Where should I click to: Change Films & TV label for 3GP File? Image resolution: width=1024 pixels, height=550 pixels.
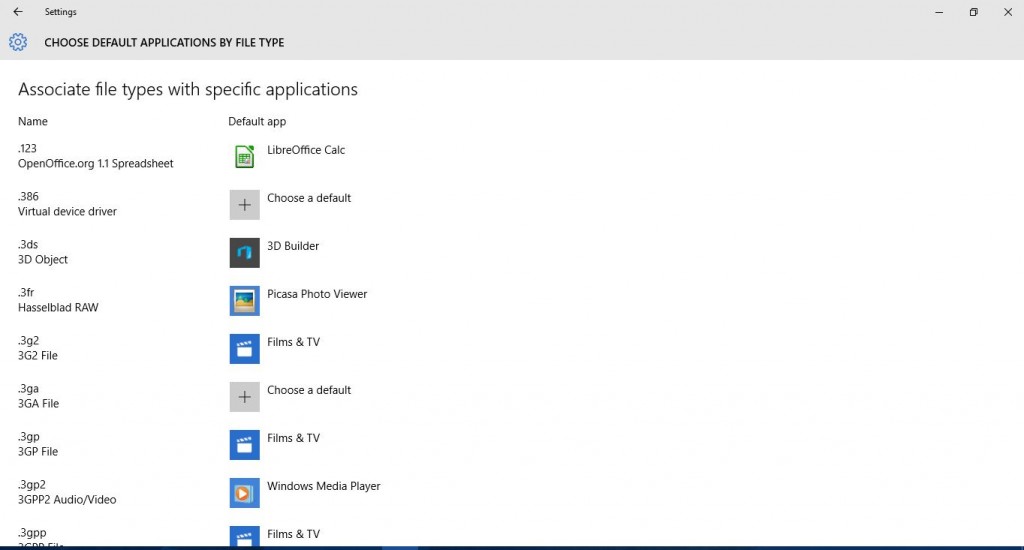[293, 438]
